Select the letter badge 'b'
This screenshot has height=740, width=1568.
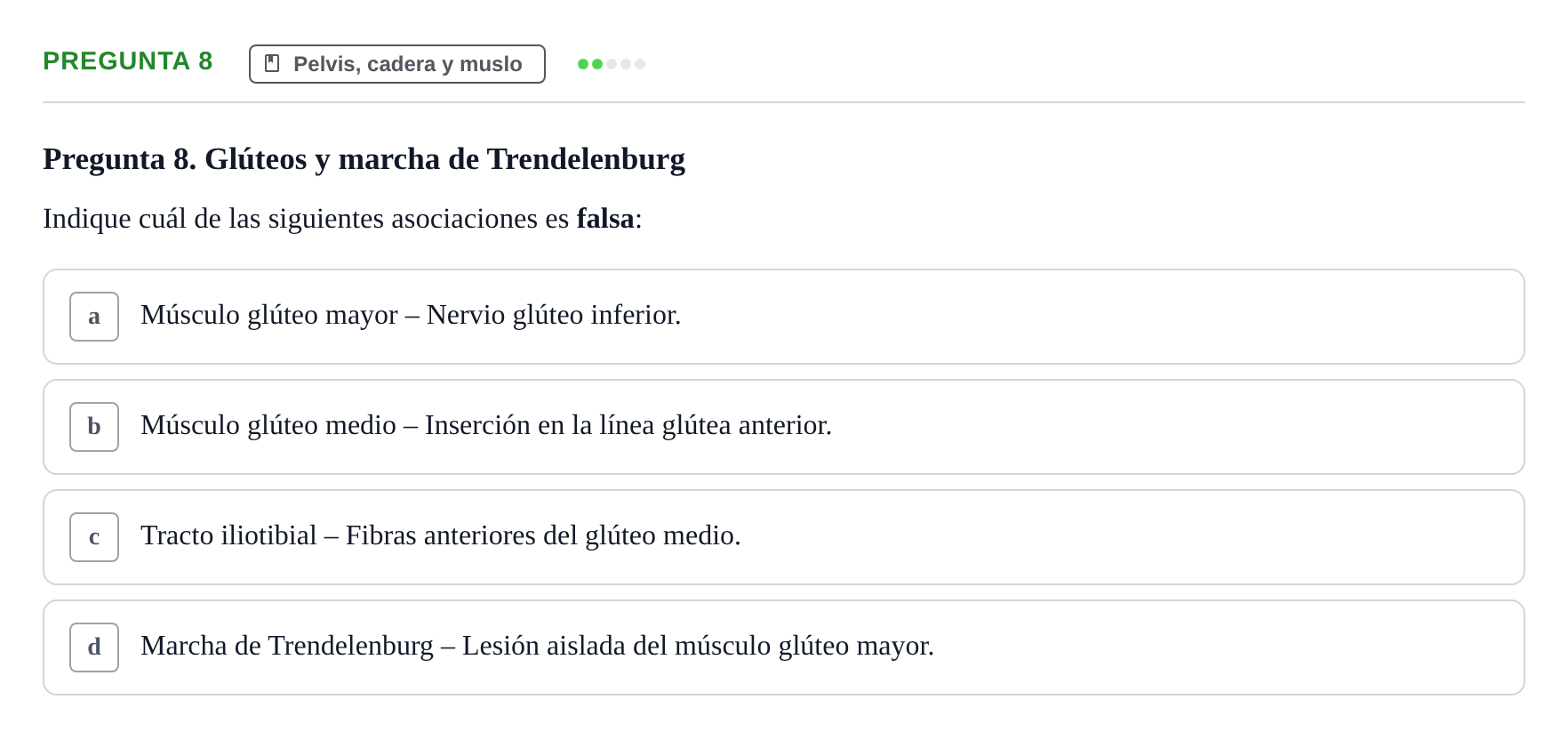[94, 427]
